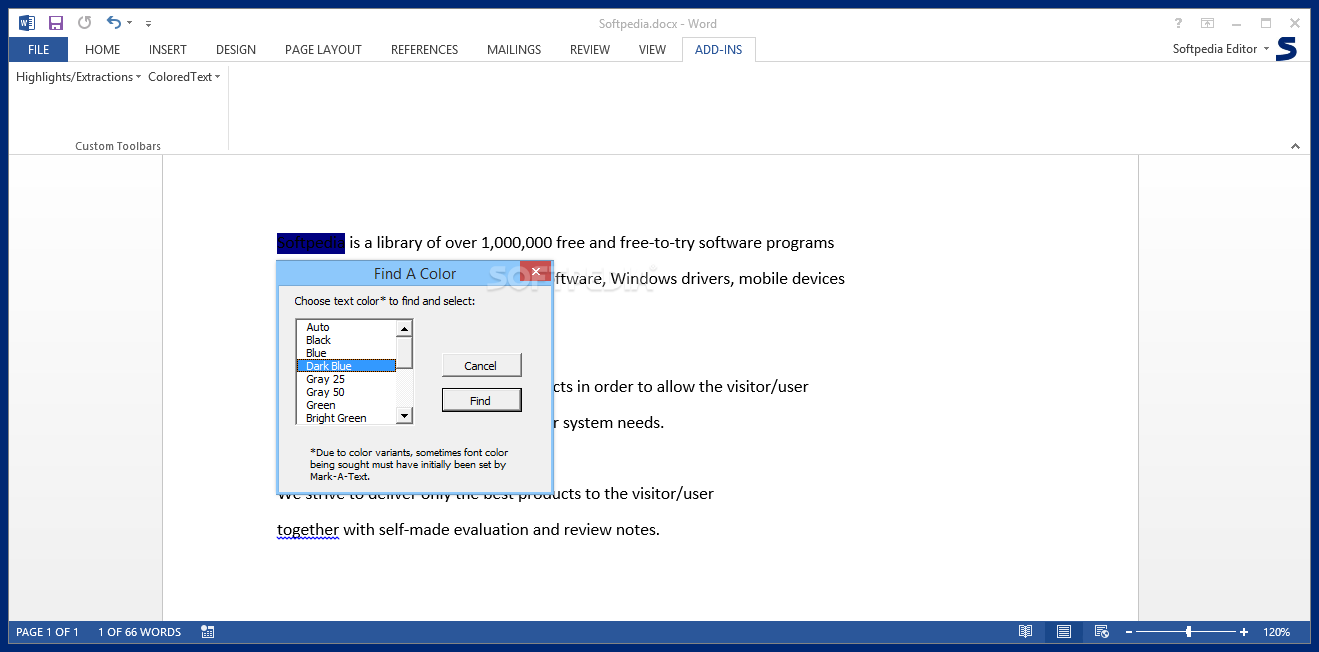This screenshot has width=1319, height=652.
Task: Select Blue in the color list
Action: coord(346,353)
